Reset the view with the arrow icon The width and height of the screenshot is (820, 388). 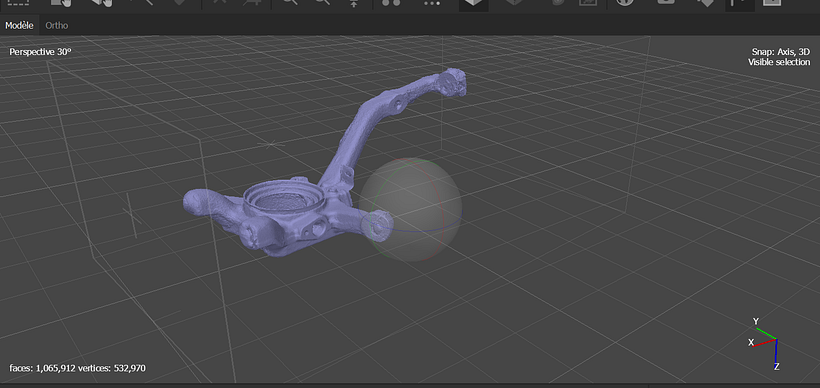(x=354, y=3)
